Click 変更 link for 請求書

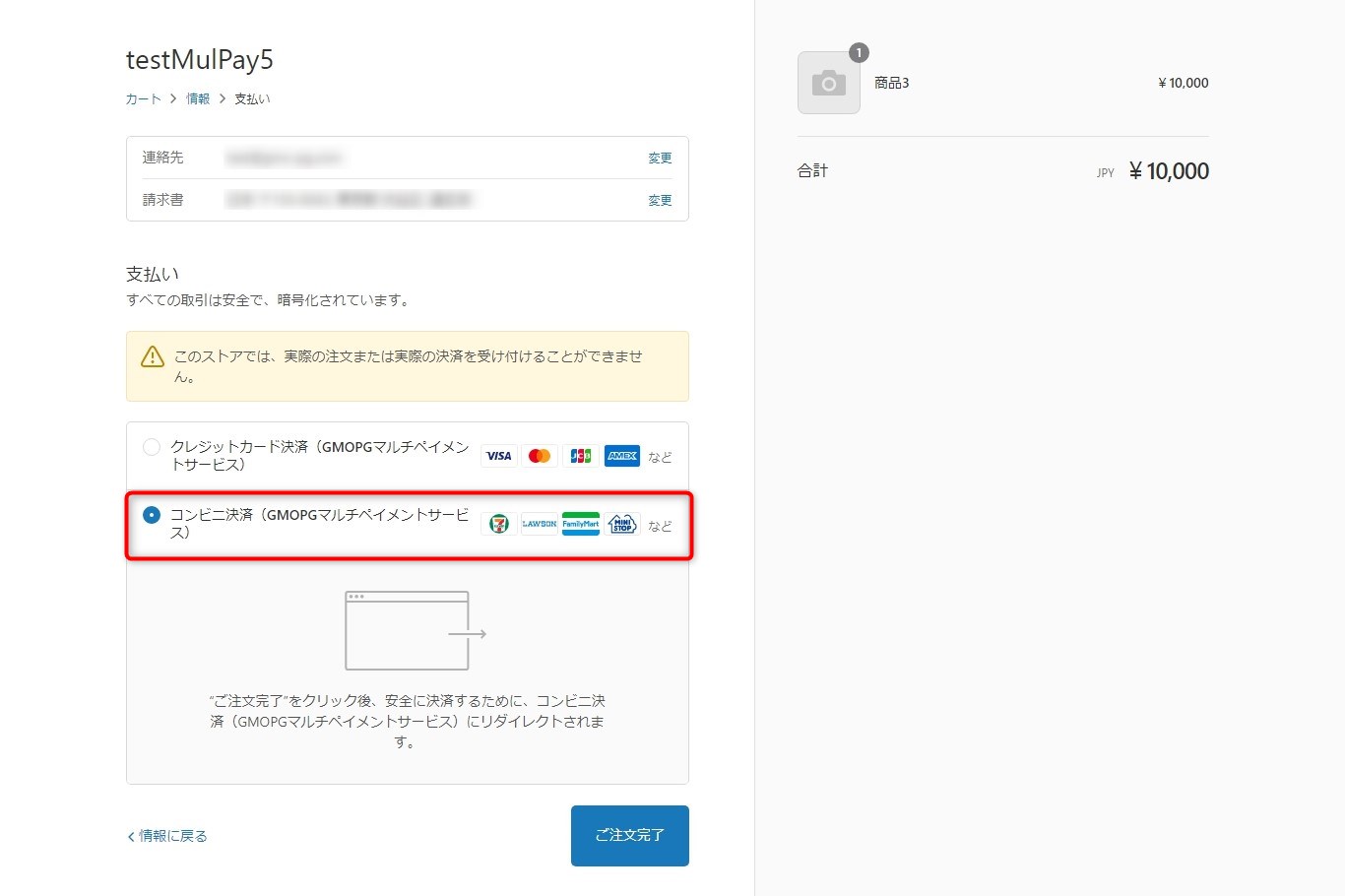[660, 200]
